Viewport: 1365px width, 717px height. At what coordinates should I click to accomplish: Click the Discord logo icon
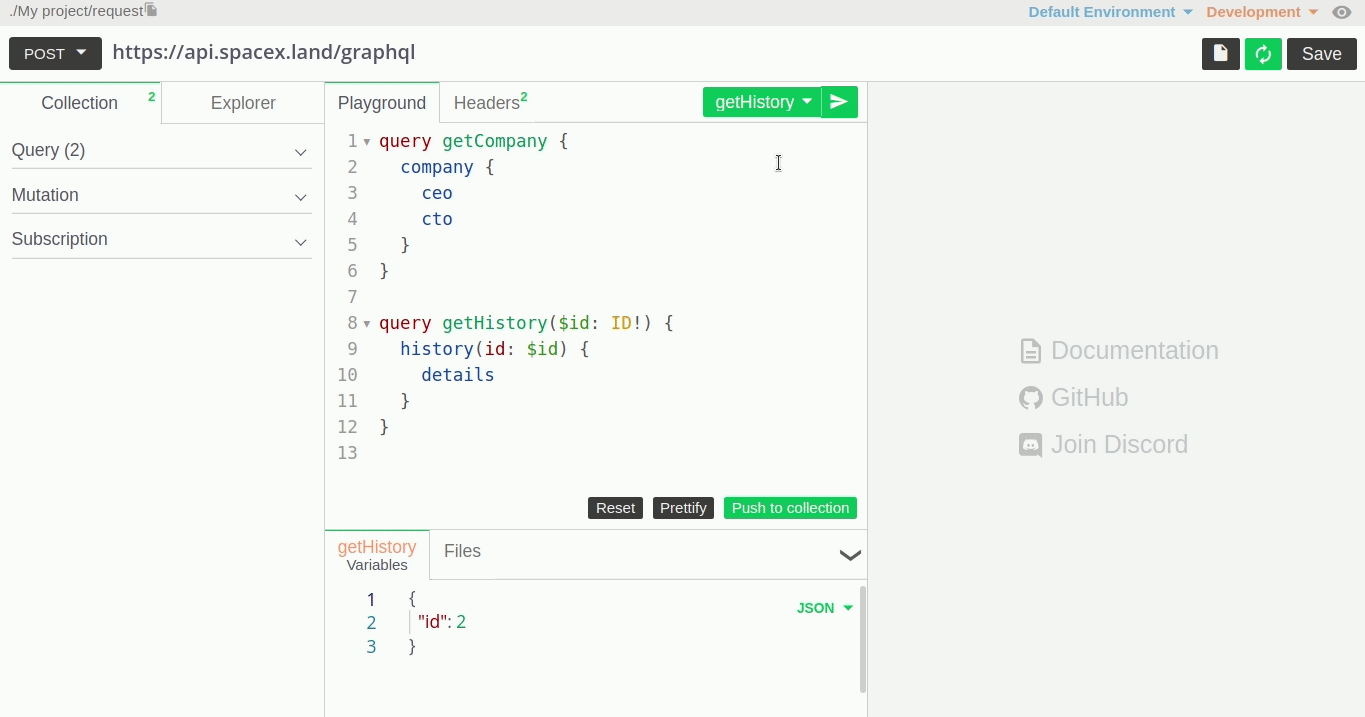click(1030, 445)
